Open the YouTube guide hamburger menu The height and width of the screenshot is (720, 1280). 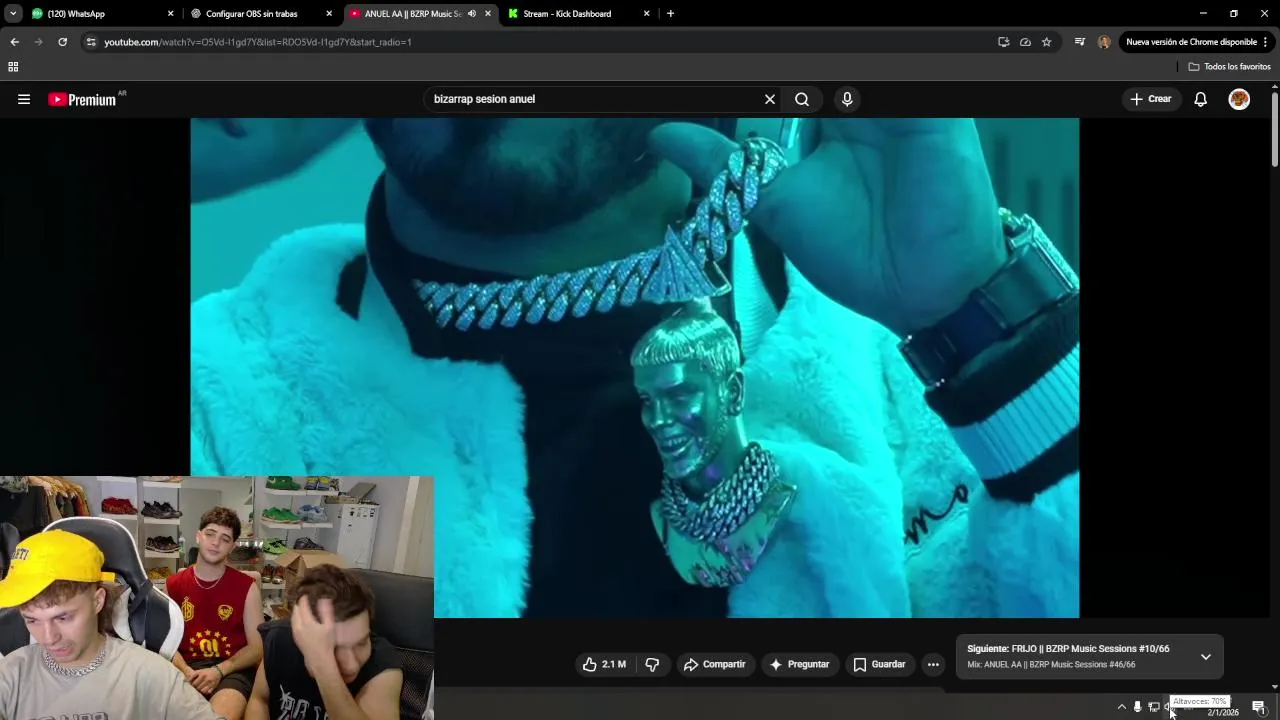(24, 99)
